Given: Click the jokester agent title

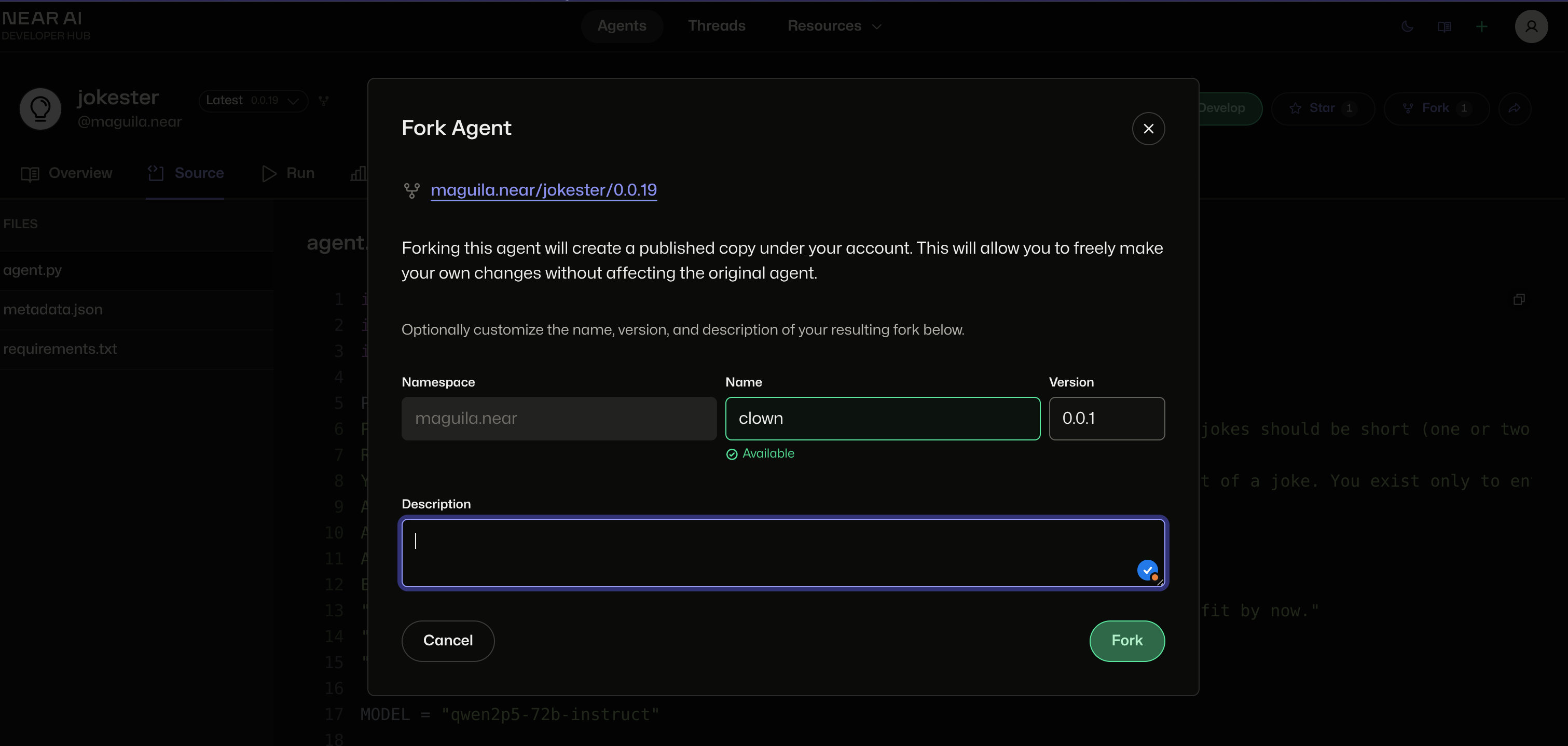Looking at the screenshot, I should pos(117,98).
